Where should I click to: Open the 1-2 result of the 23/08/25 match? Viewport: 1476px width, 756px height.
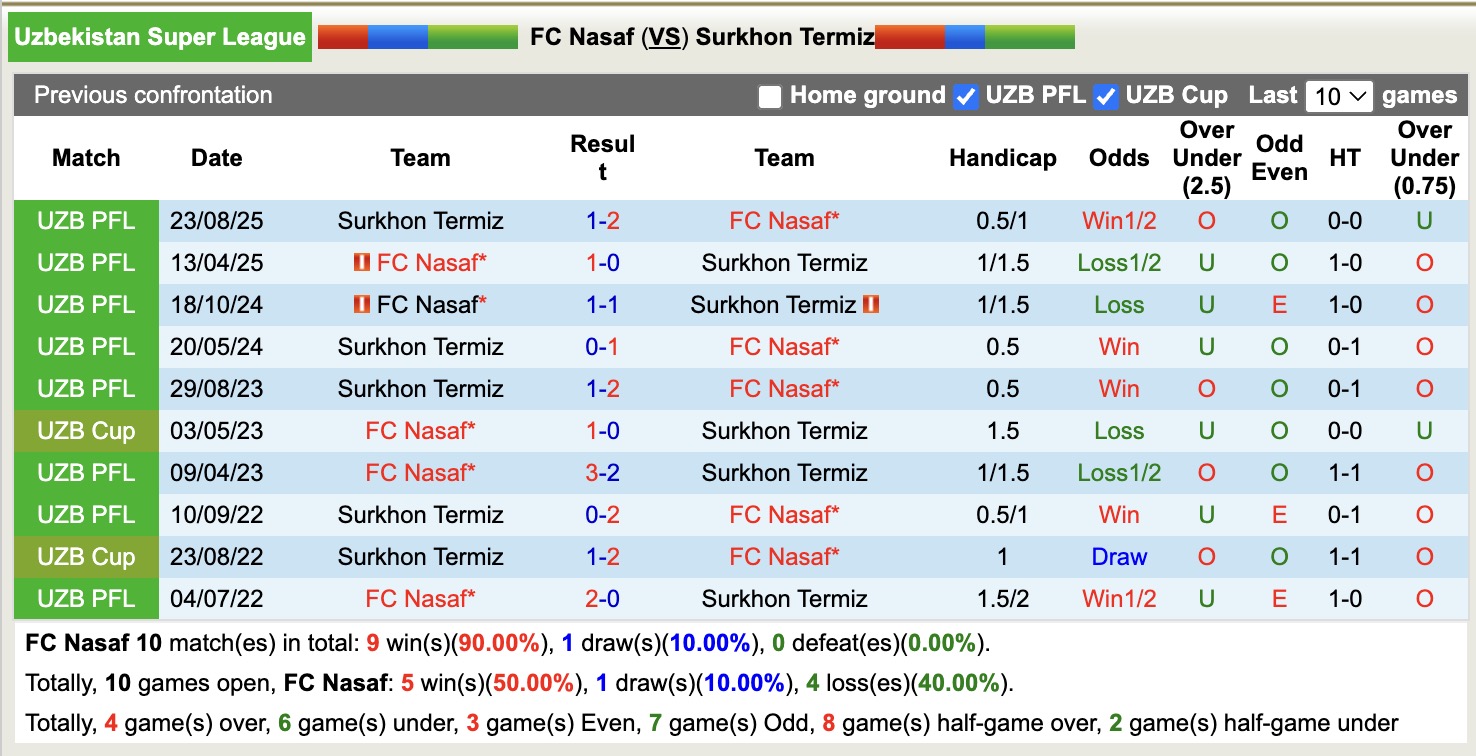[x=602, y=221]
